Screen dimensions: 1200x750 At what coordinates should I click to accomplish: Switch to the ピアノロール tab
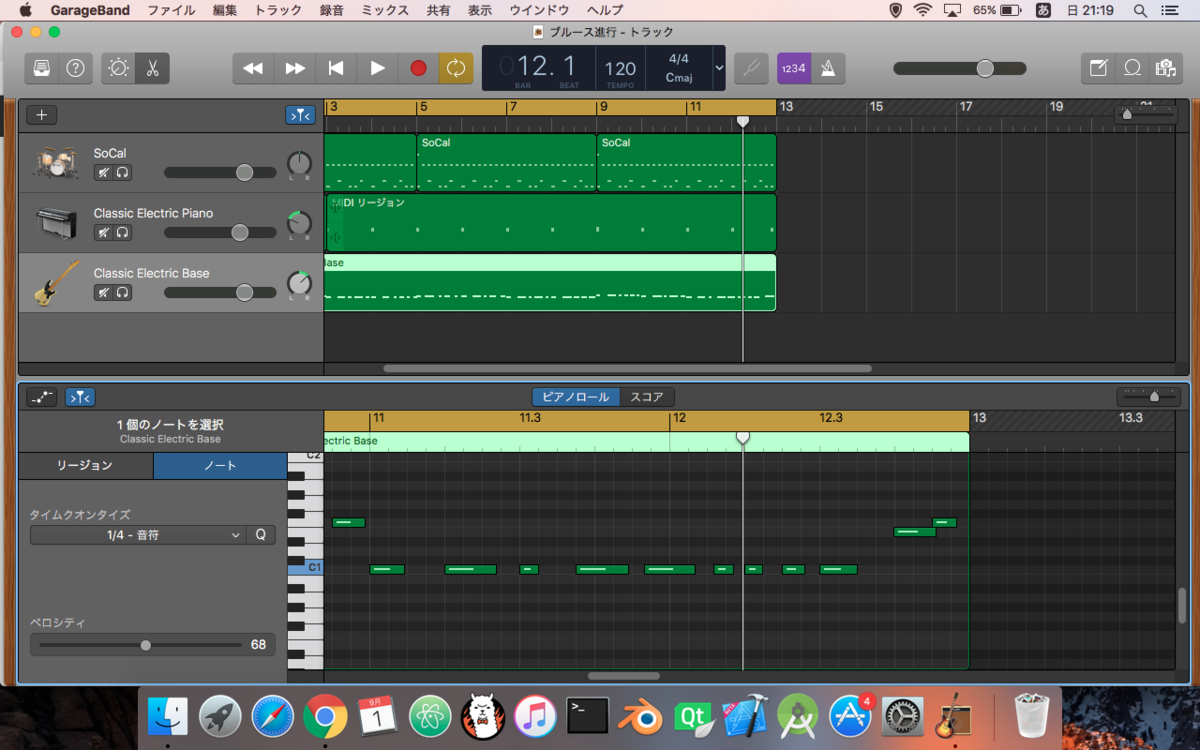click(x=576, y=397)
